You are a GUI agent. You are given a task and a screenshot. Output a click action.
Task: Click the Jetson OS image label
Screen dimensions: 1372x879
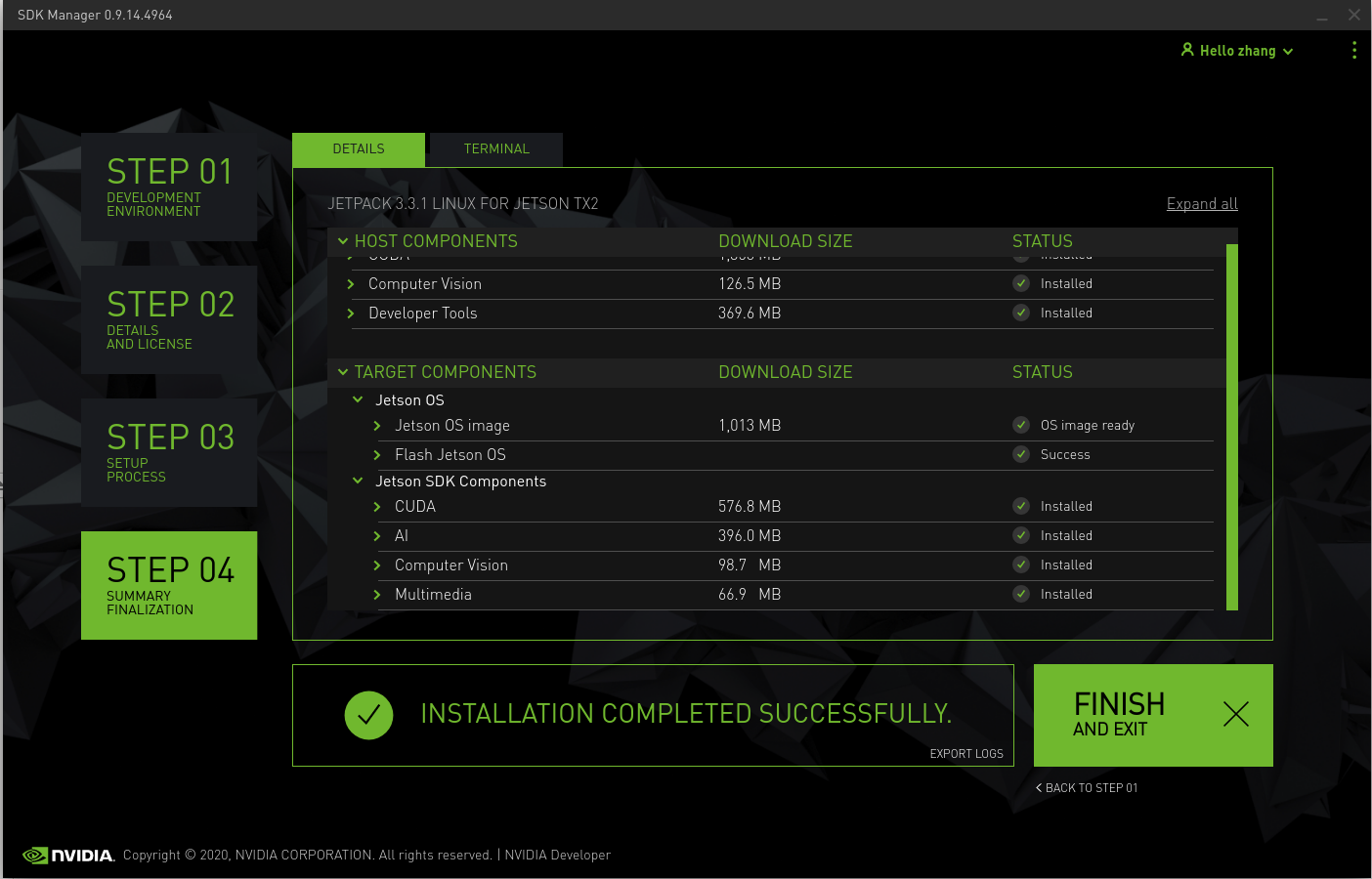pos(452,426)
